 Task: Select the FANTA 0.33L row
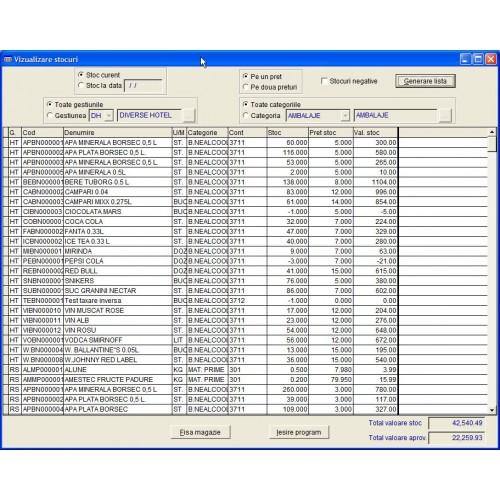click(x=245, y=231)
